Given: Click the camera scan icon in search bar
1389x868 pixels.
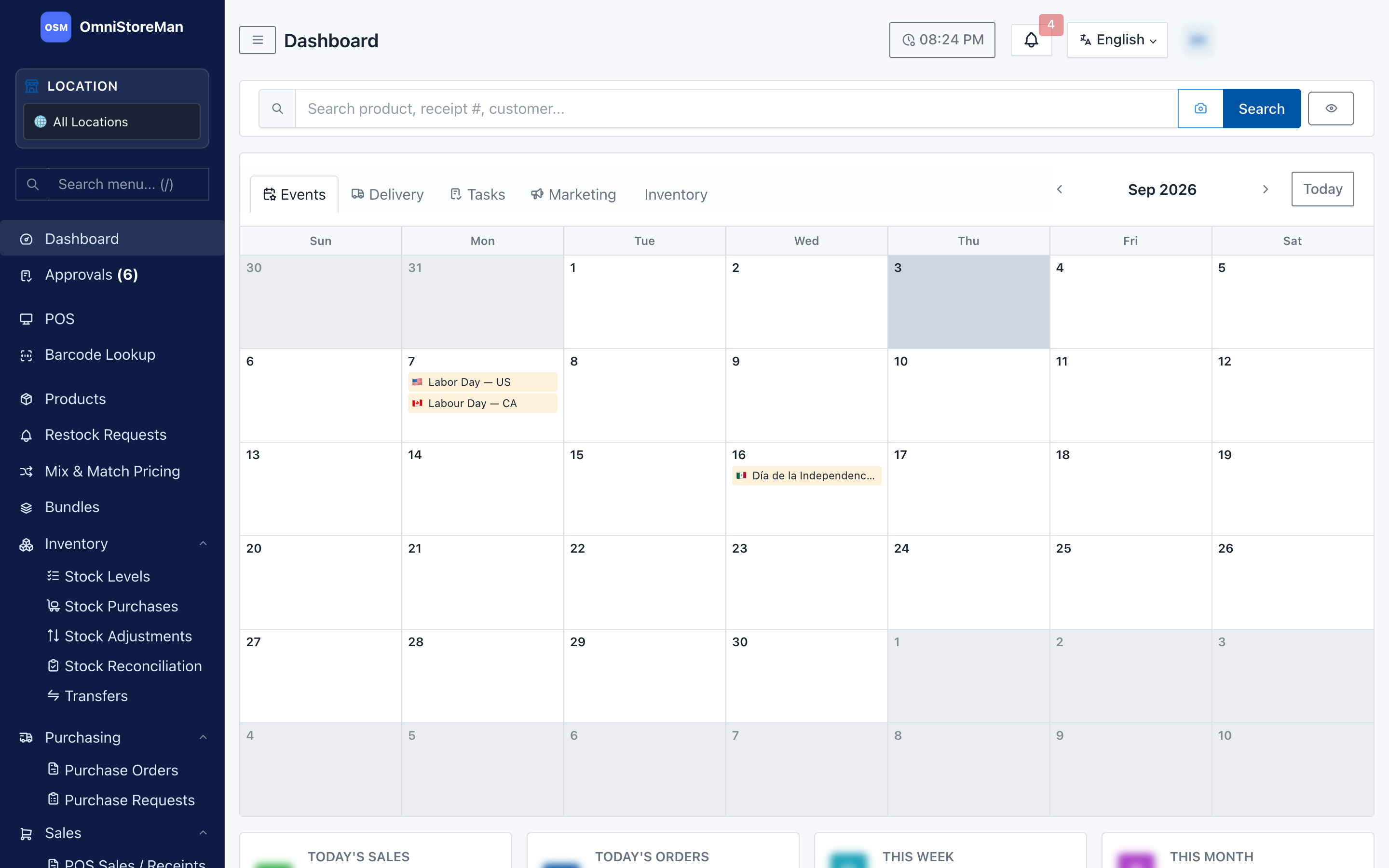Looking at the screenshot, I should click(1200, 108).
